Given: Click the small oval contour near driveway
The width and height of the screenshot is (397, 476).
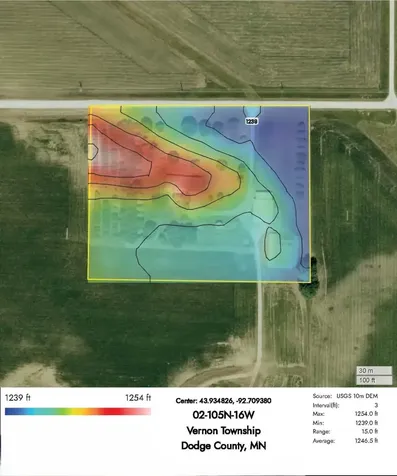Looking at the screenshot, I should pyautogui.click(x=273, y=244).
